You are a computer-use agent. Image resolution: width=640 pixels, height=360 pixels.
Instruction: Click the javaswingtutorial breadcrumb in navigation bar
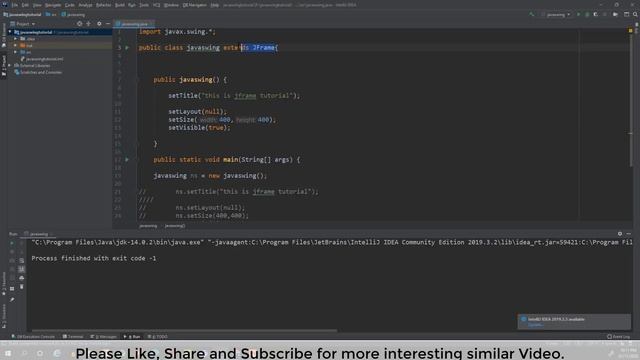pos(22,14)
